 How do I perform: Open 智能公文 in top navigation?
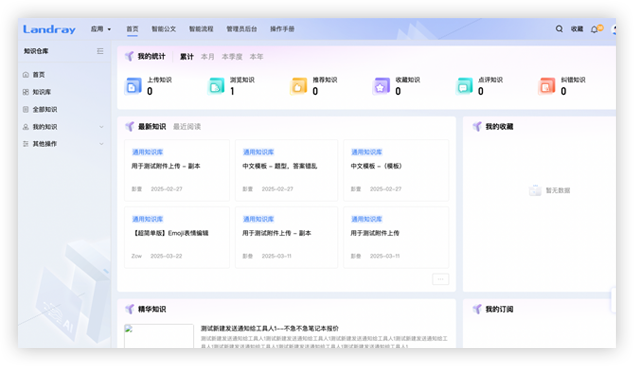(164, 29)
